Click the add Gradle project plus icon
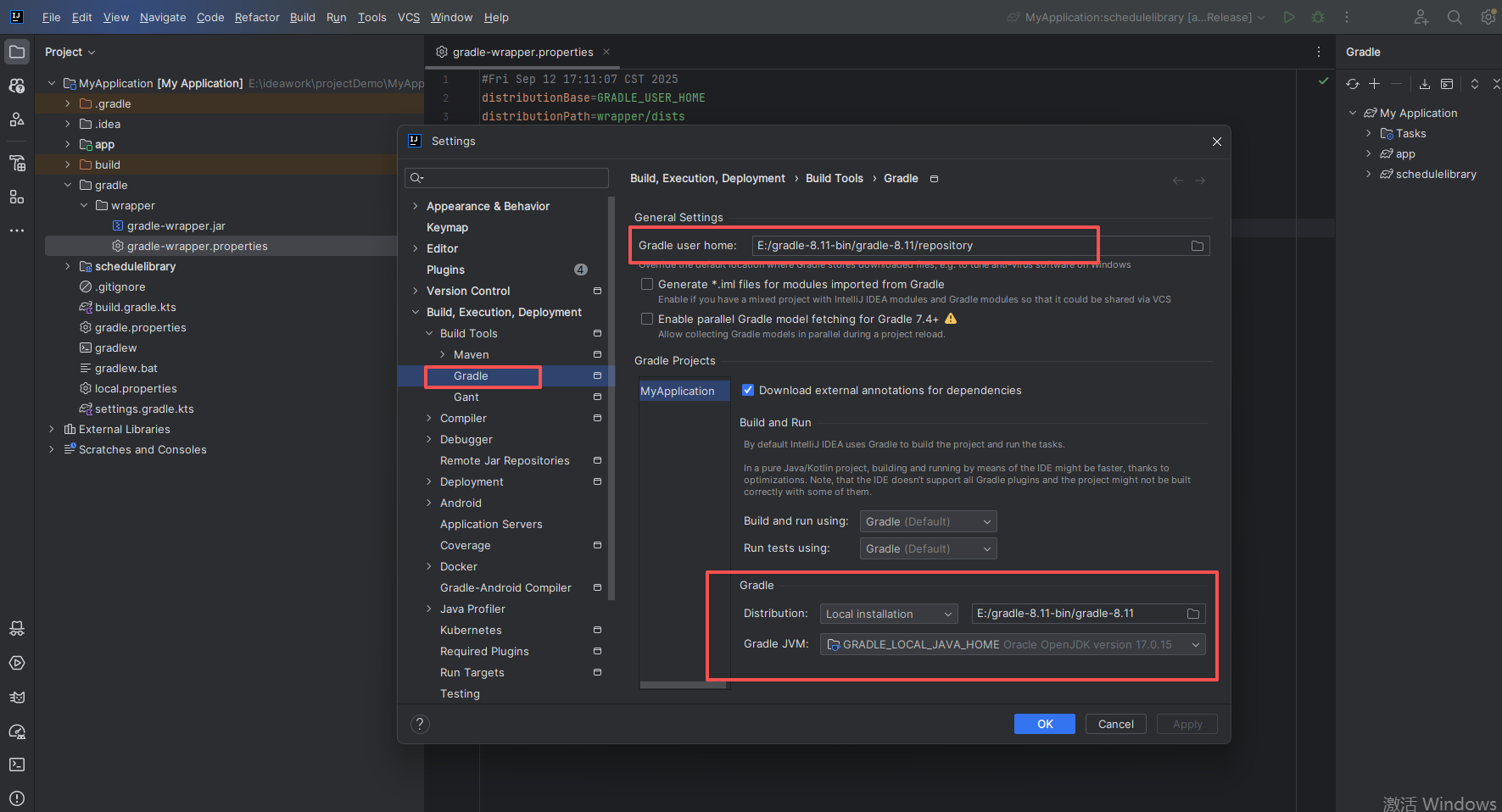Viewport: 1502px width, 812px height. [1375, 84]
